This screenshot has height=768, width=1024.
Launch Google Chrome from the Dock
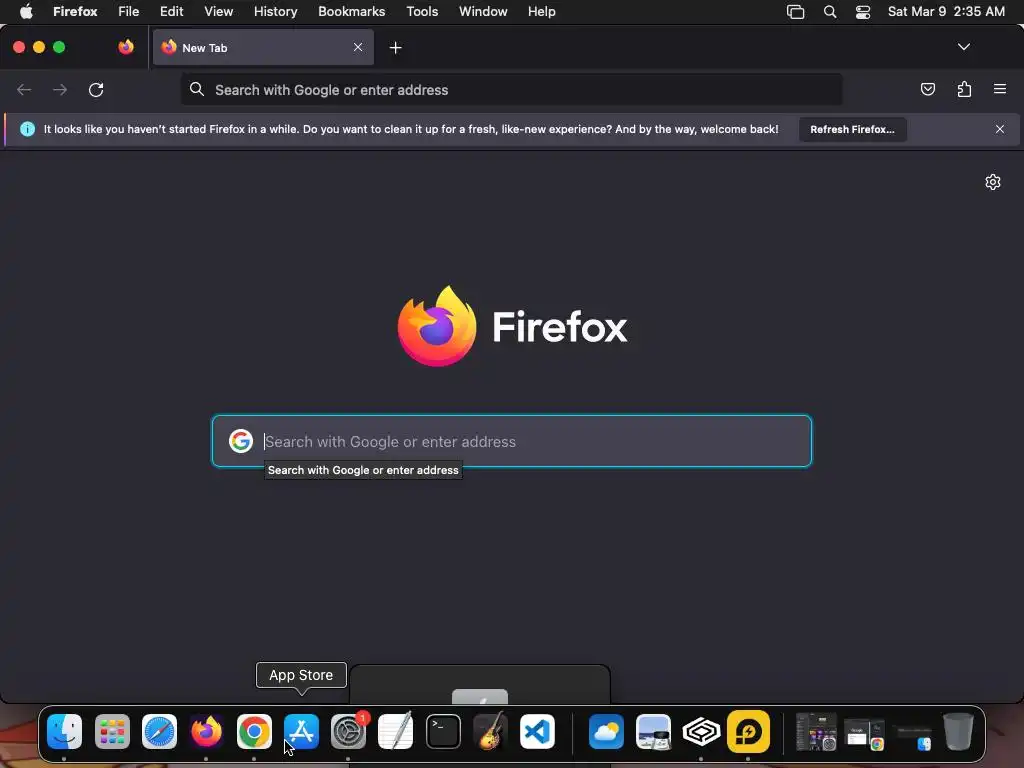[254, 731]
